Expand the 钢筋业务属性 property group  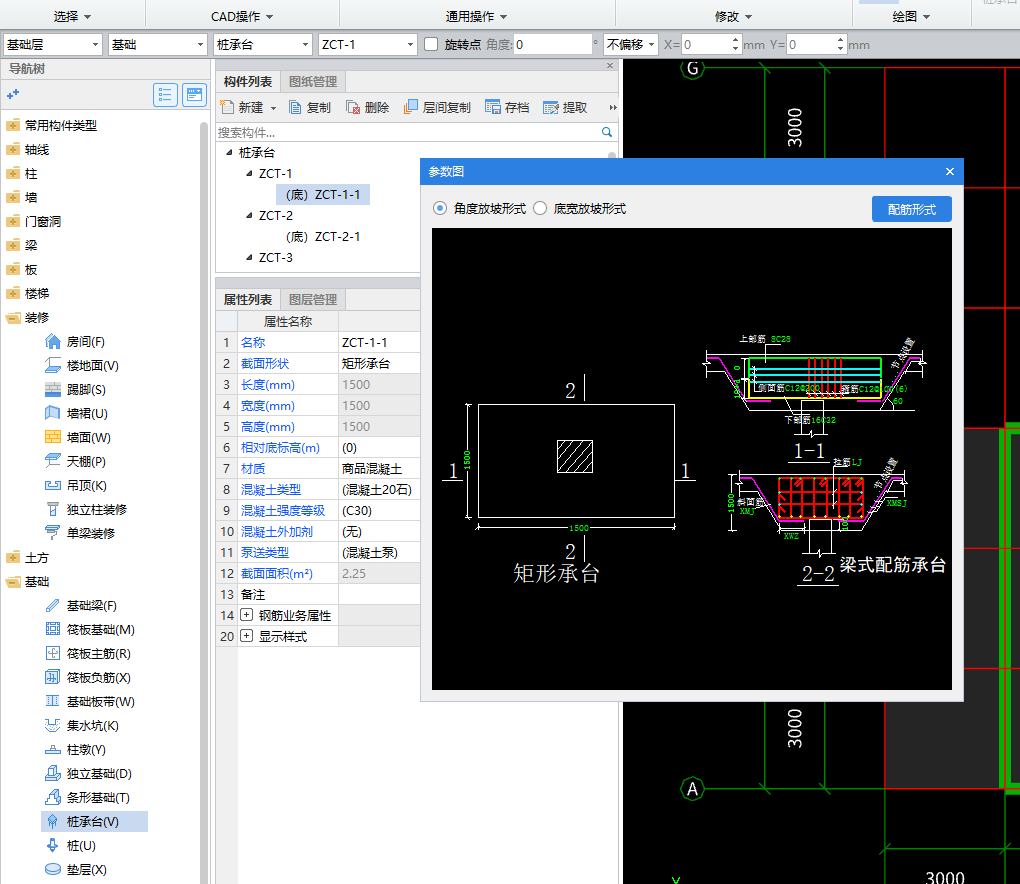pyautogui.click(x=247, y=615)
